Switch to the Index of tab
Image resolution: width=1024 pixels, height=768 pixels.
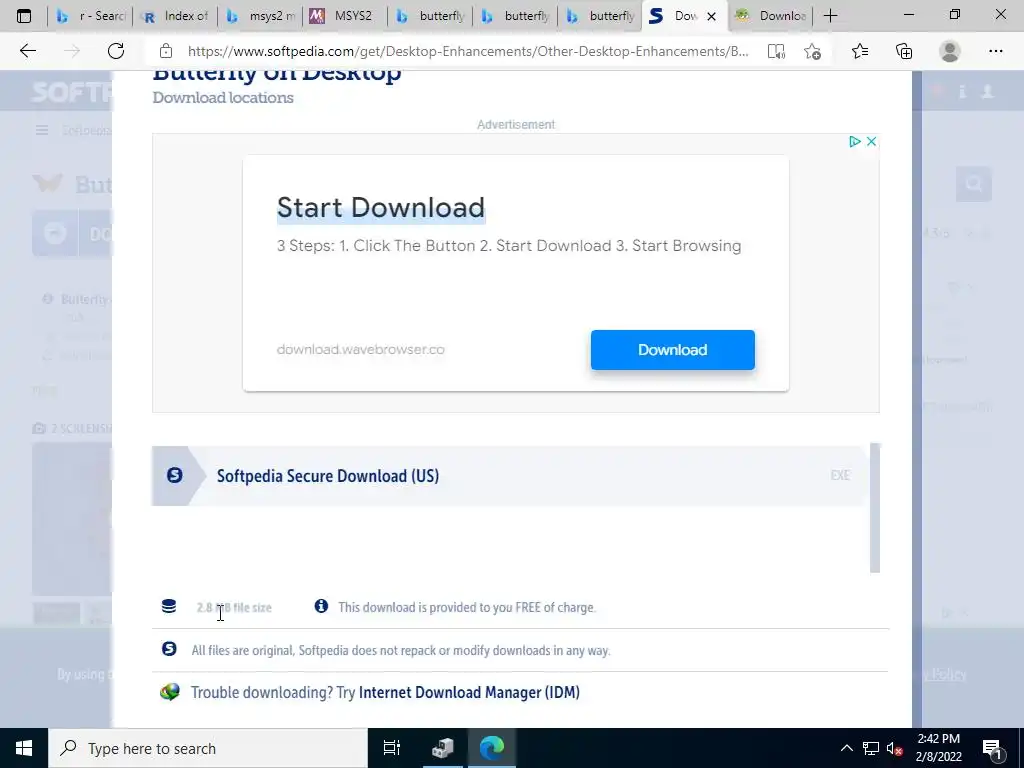(174, 16)
